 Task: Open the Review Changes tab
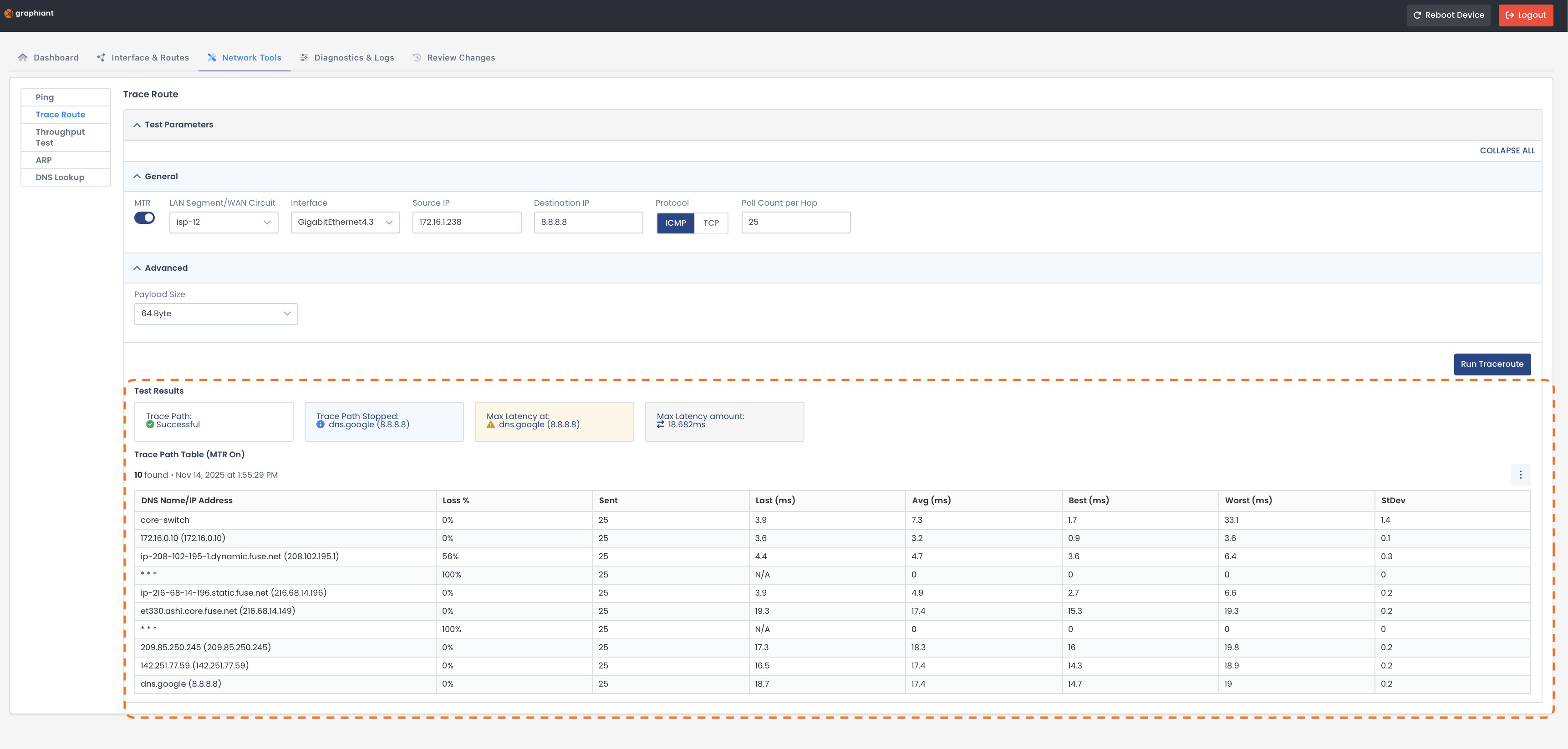454,57
